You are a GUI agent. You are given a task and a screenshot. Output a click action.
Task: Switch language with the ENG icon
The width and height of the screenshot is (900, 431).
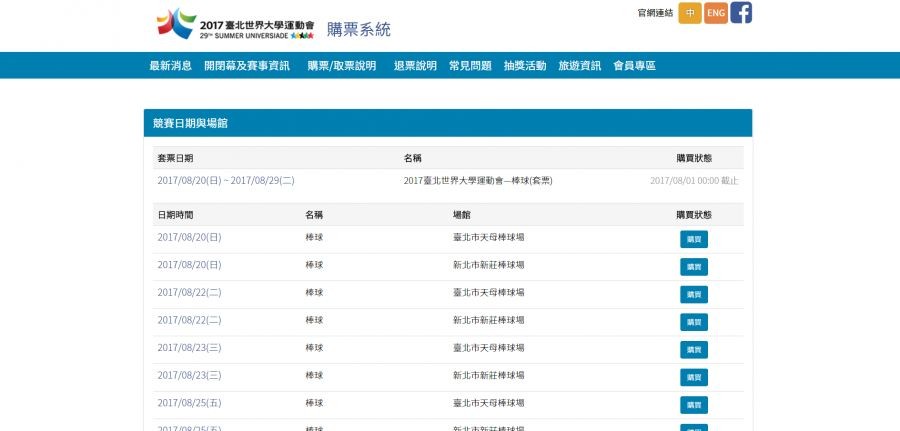pos(715,13)
